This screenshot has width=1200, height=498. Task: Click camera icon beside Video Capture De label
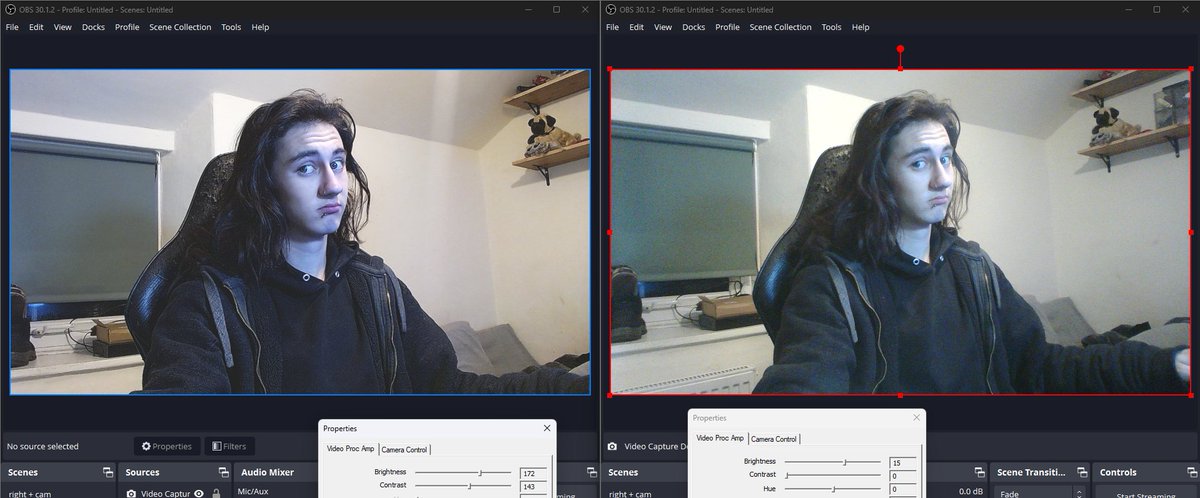612,446
